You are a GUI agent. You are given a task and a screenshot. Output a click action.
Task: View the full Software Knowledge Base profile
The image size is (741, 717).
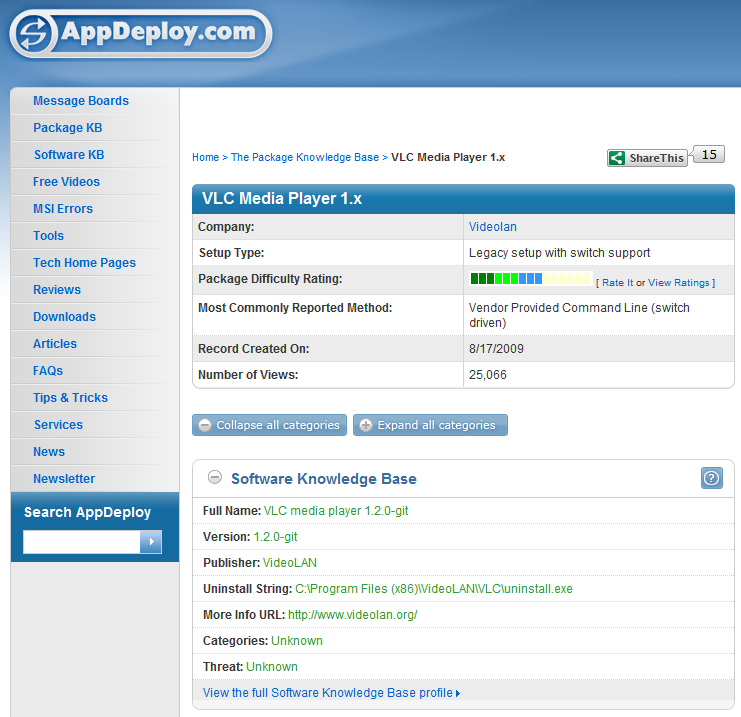(x=331, y=692)
